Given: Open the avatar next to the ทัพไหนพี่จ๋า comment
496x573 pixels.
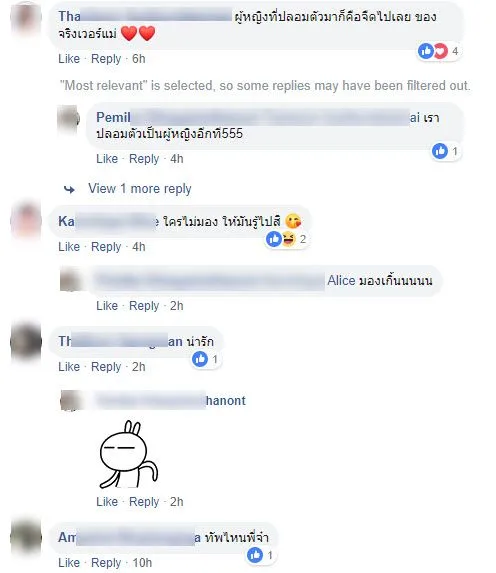Looking at the screenshot, I should coord(26,538).
